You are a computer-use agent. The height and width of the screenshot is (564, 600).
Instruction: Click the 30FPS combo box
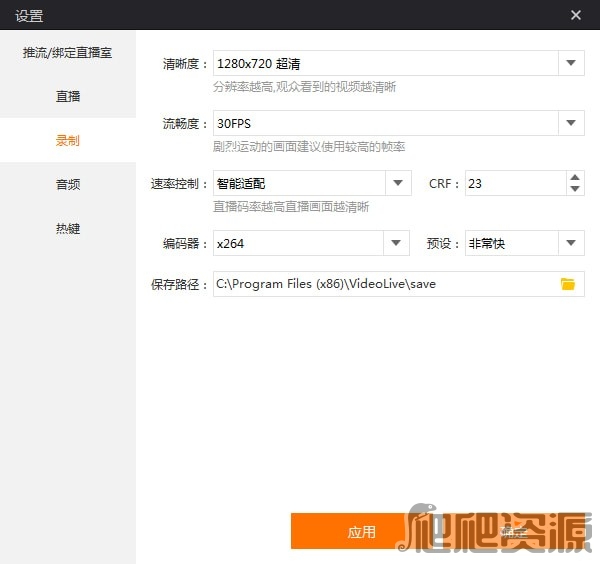[x=398, y=123]
